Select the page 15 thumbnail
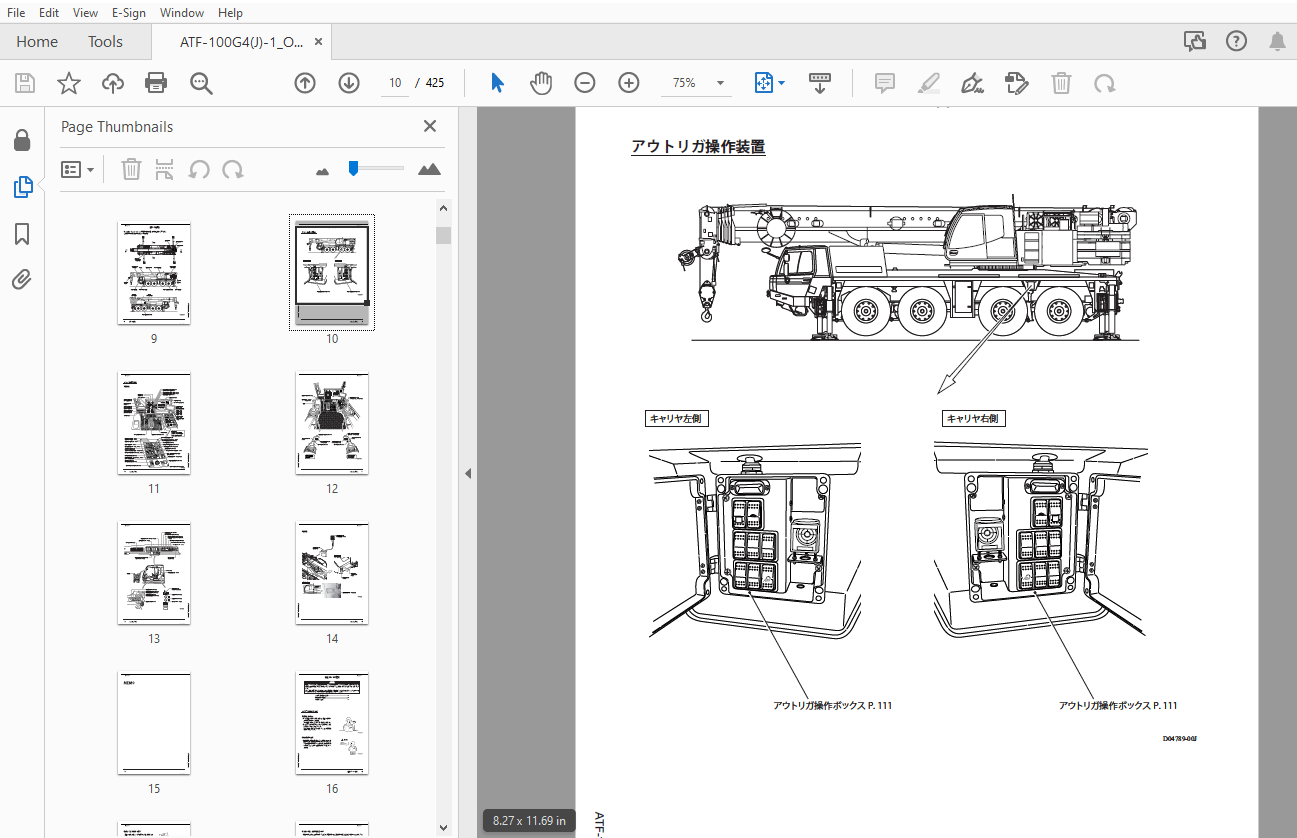Screen dimensions: 1297x838 click(154, 723)
